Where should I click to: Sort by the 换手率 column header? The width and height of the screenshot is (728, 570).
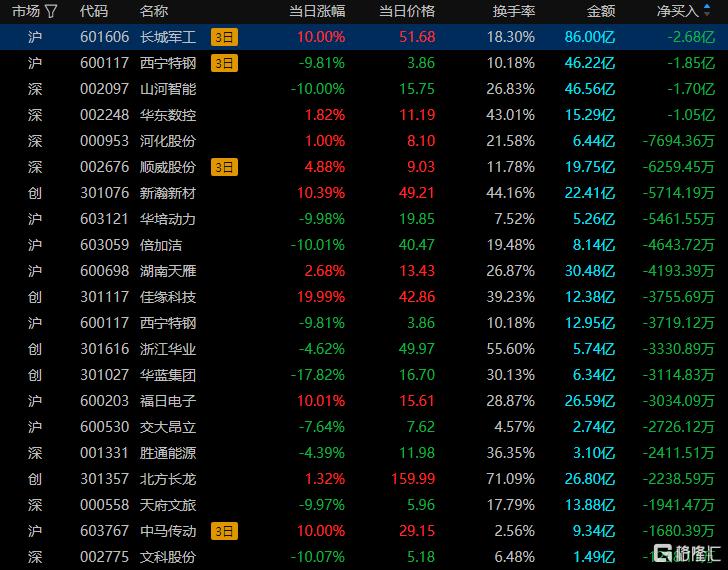point(514,11)
